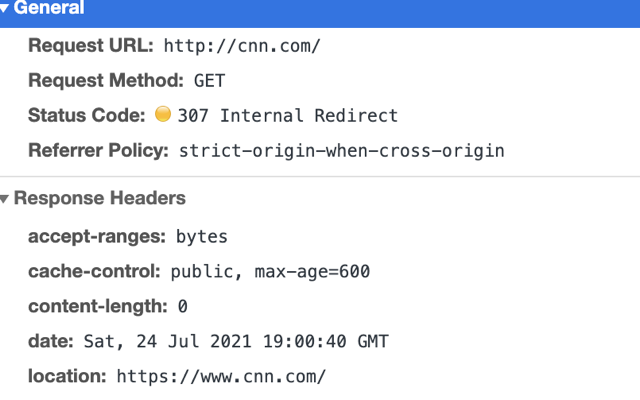
Task: Click the GET request method value
Action: point(209,81)
